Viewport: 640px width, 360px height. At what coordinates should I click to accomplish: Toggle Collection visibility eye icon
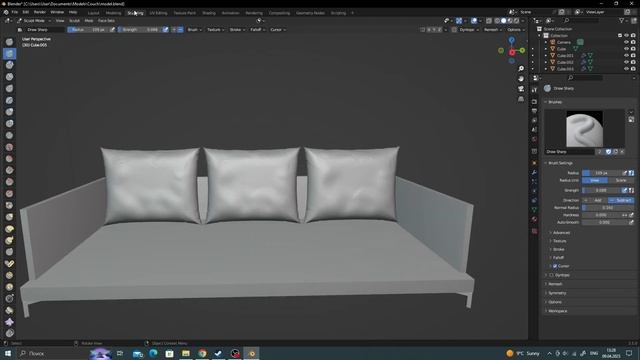[627, 36]
